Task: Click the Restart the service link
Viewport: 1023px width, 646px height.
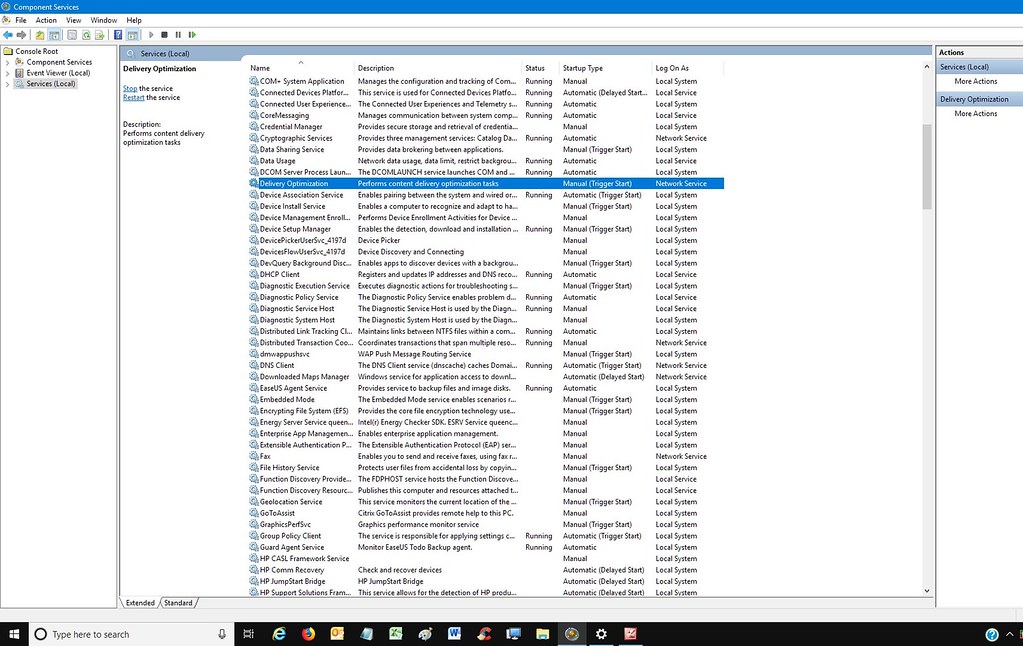Action: (x=134, y=98)
